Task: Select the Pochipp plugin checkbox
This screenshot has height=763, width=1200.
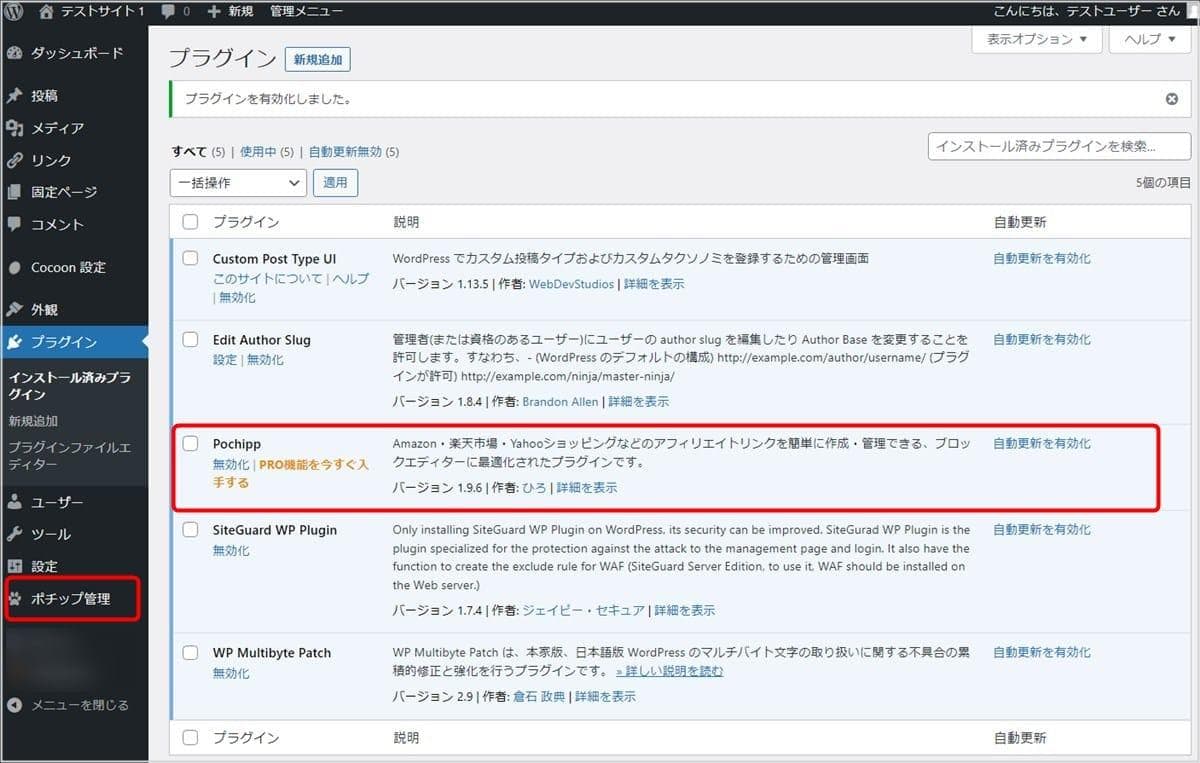Action: [x=190, y=444]
